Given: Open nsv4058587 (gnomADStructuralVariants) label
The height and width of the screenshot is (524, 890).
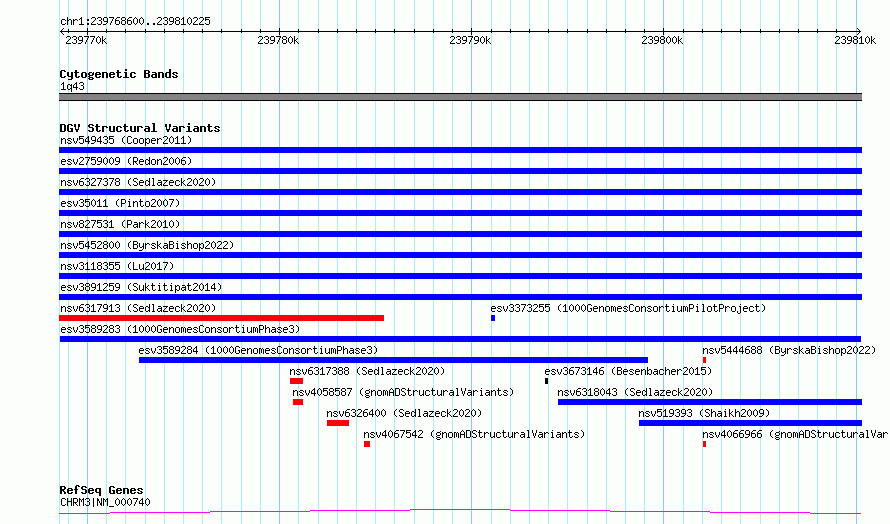Looking at the screenshot, I should [403, 392].
